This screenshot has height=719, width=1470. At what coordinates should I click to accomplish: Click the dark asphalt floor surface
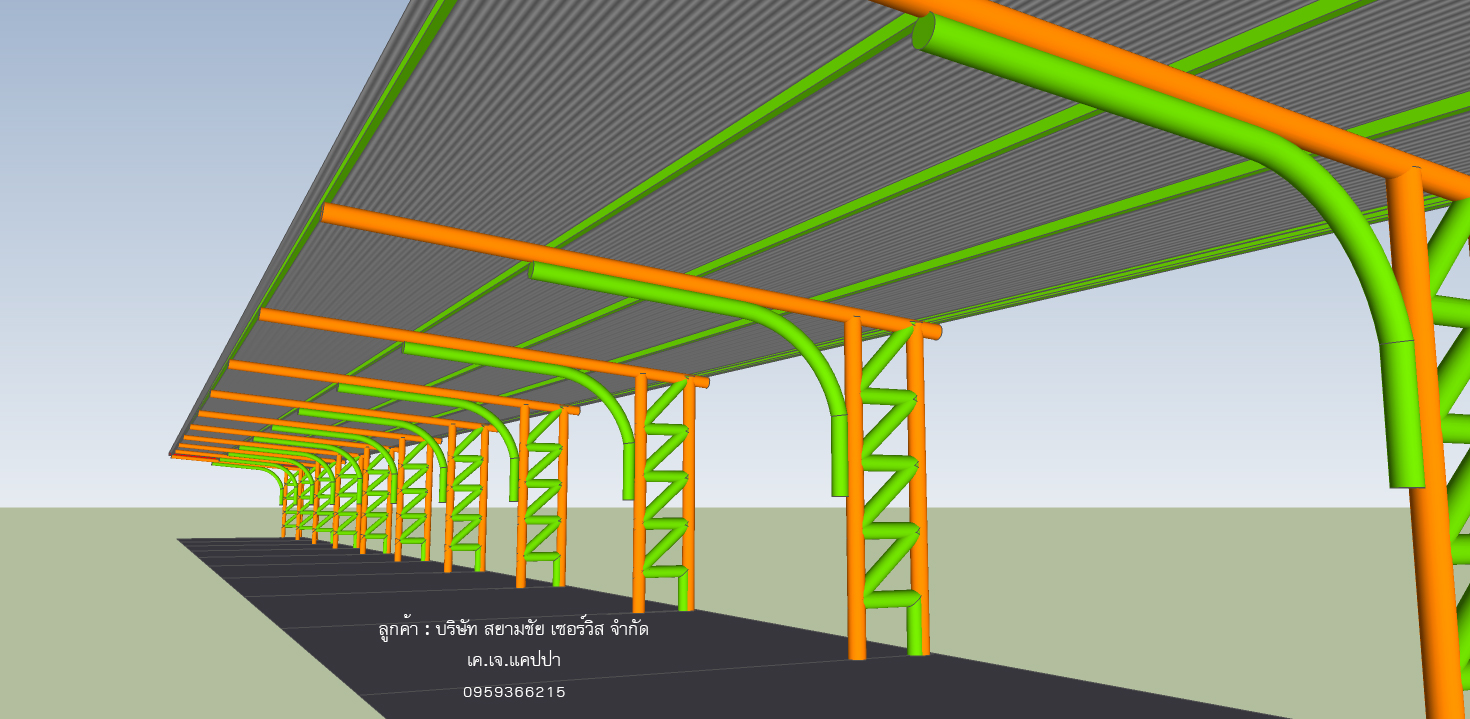click(x=700, y=680)
